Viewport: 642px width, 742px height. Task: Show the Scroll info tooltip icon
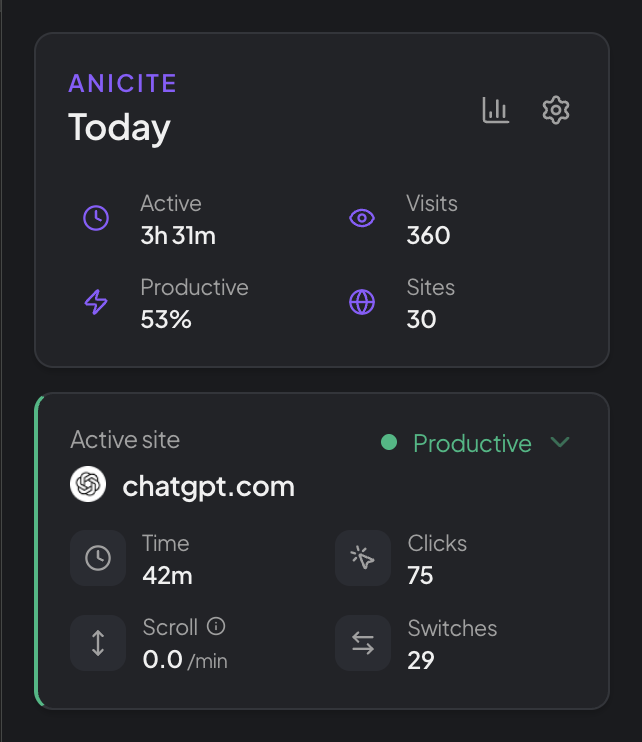coord(216,627)
